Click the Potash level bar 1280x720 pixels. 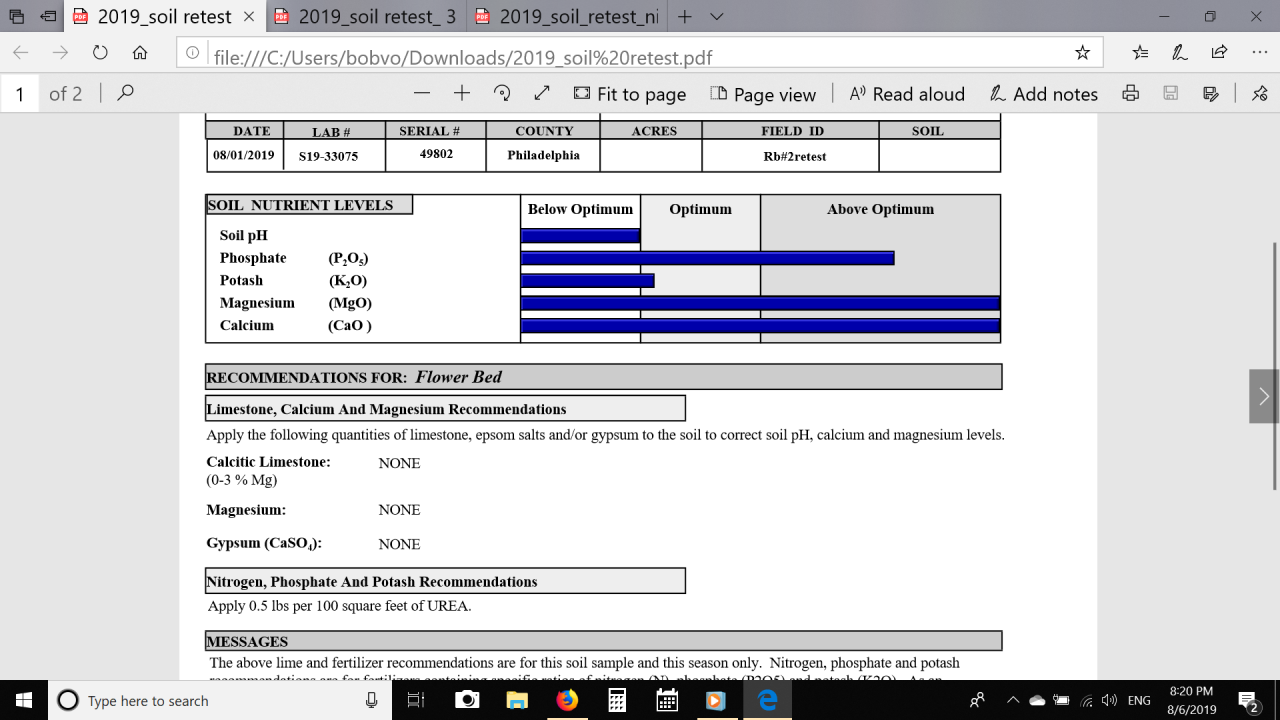tap(588, 281)
